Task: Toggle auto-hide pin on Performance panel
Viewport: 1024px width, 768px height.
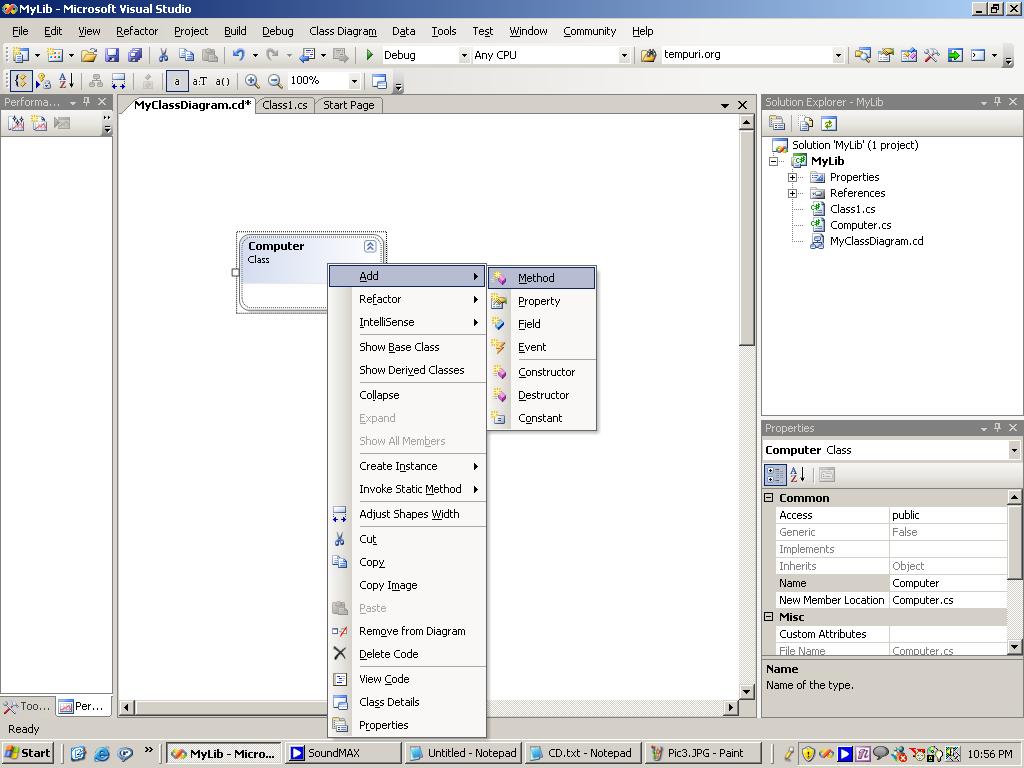Action: [86, 102]
